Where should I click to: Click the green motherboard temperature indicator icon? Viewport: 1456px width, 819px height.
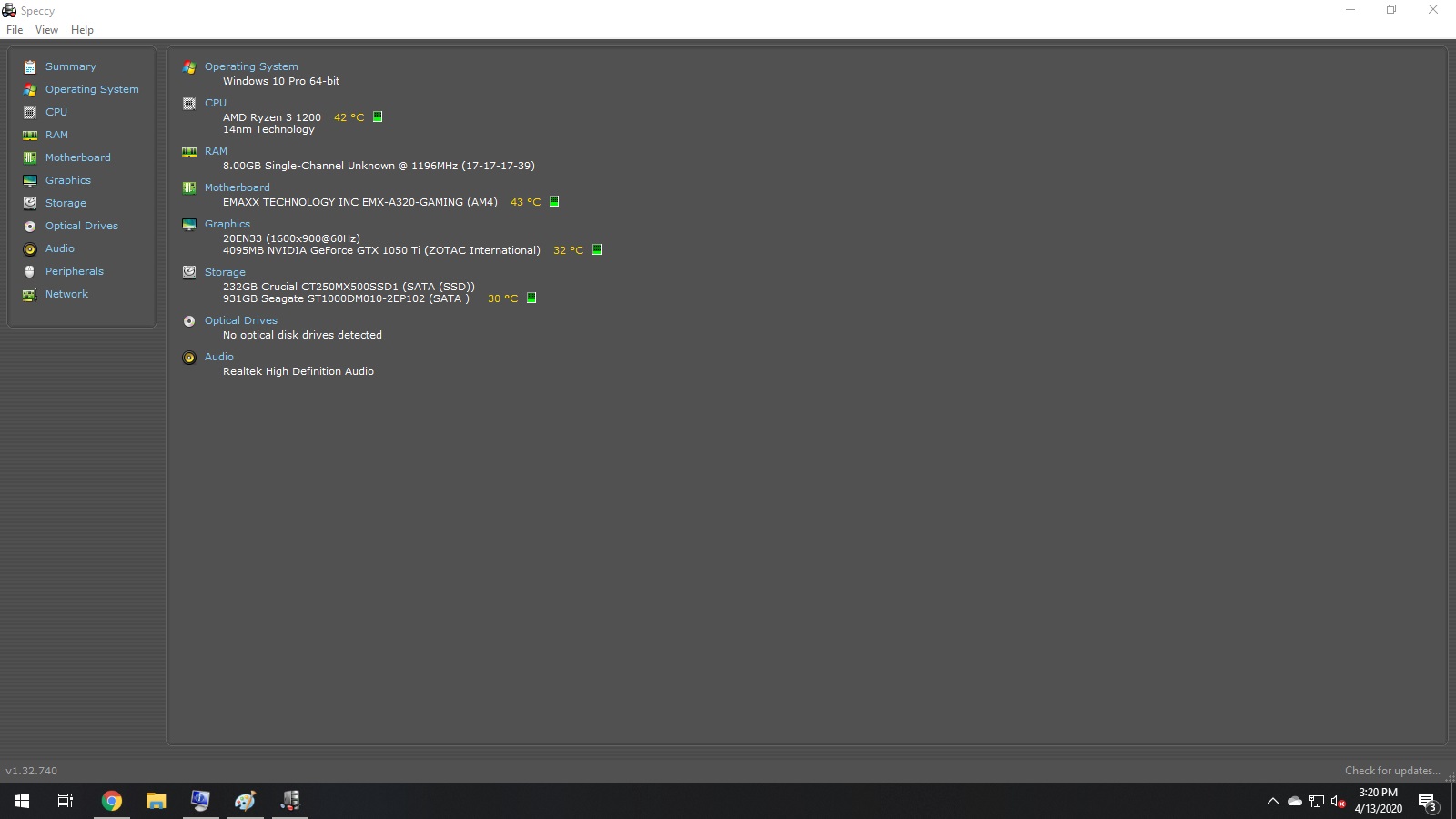pyautogui.click(x=554, y=201)
